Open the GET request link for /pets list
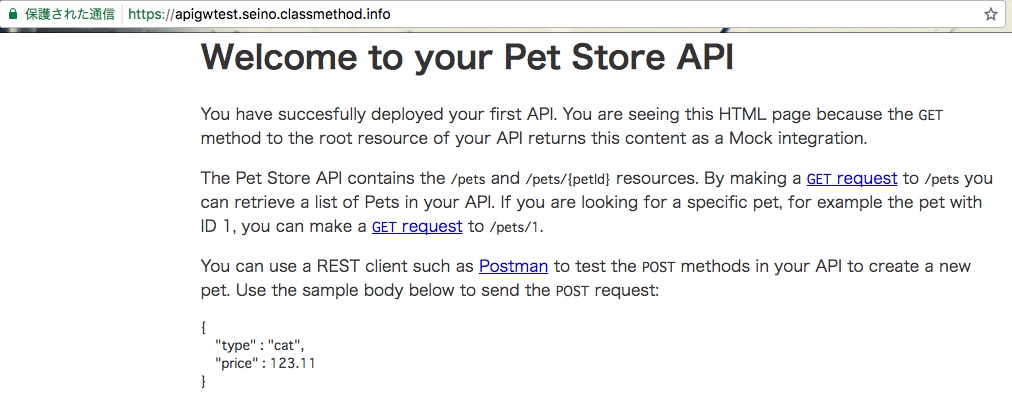This screenshot has height=404, width=1012. [x=852, y=178]
